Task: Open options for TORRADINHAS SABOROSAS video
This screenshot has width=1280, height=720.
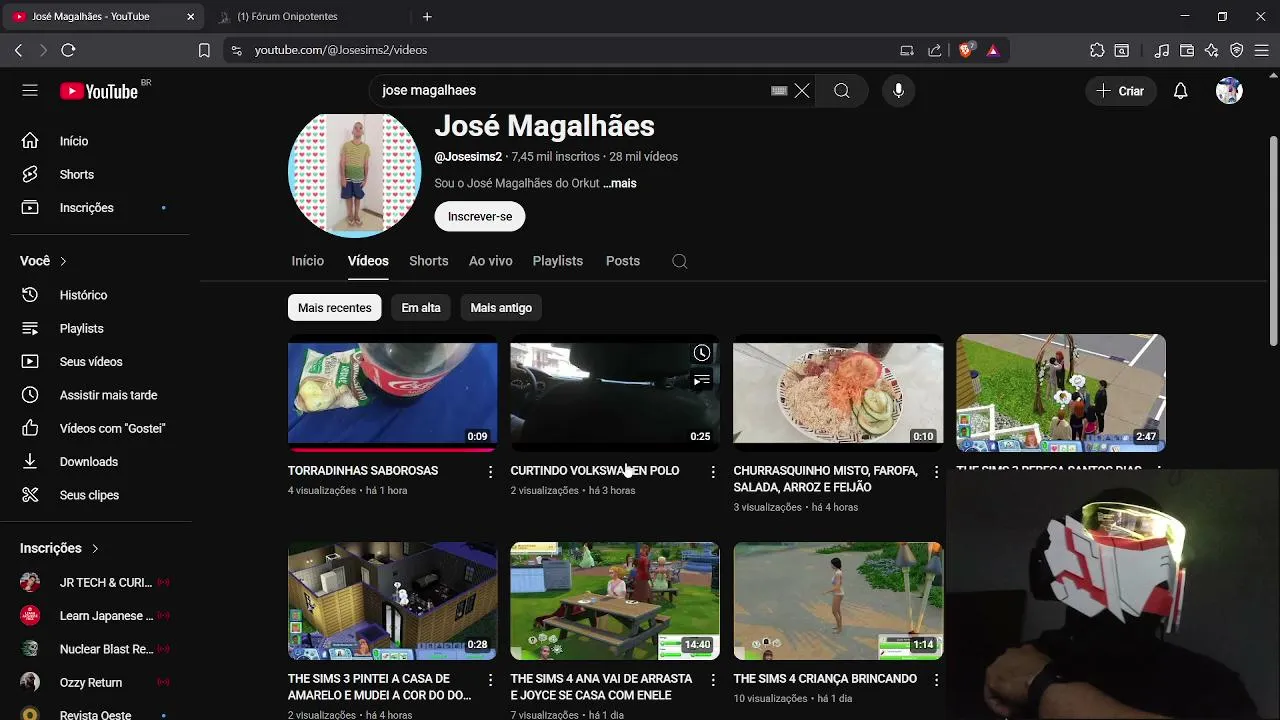Action: tap(490, 472)
